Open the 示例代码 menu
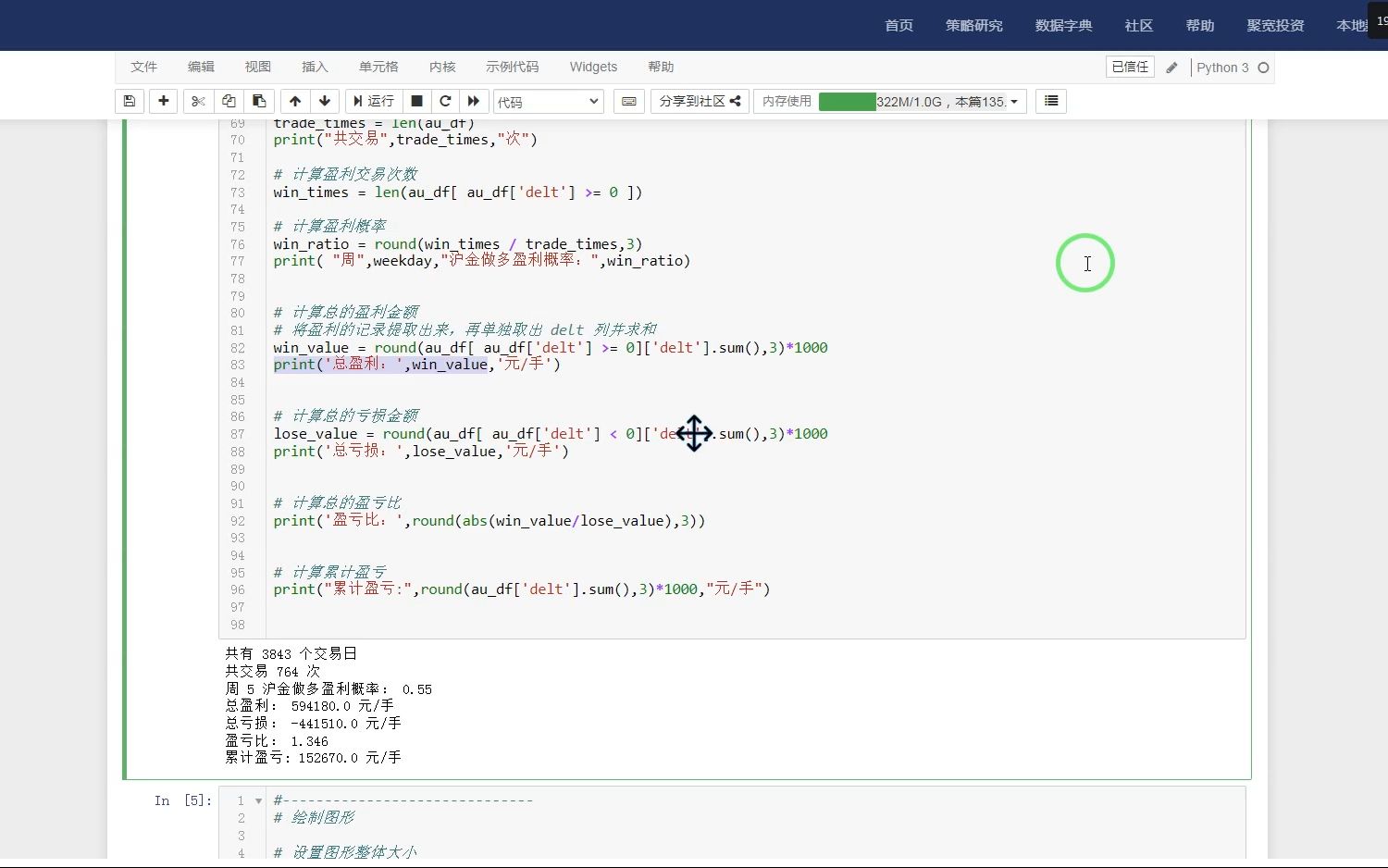 [512, 67]
